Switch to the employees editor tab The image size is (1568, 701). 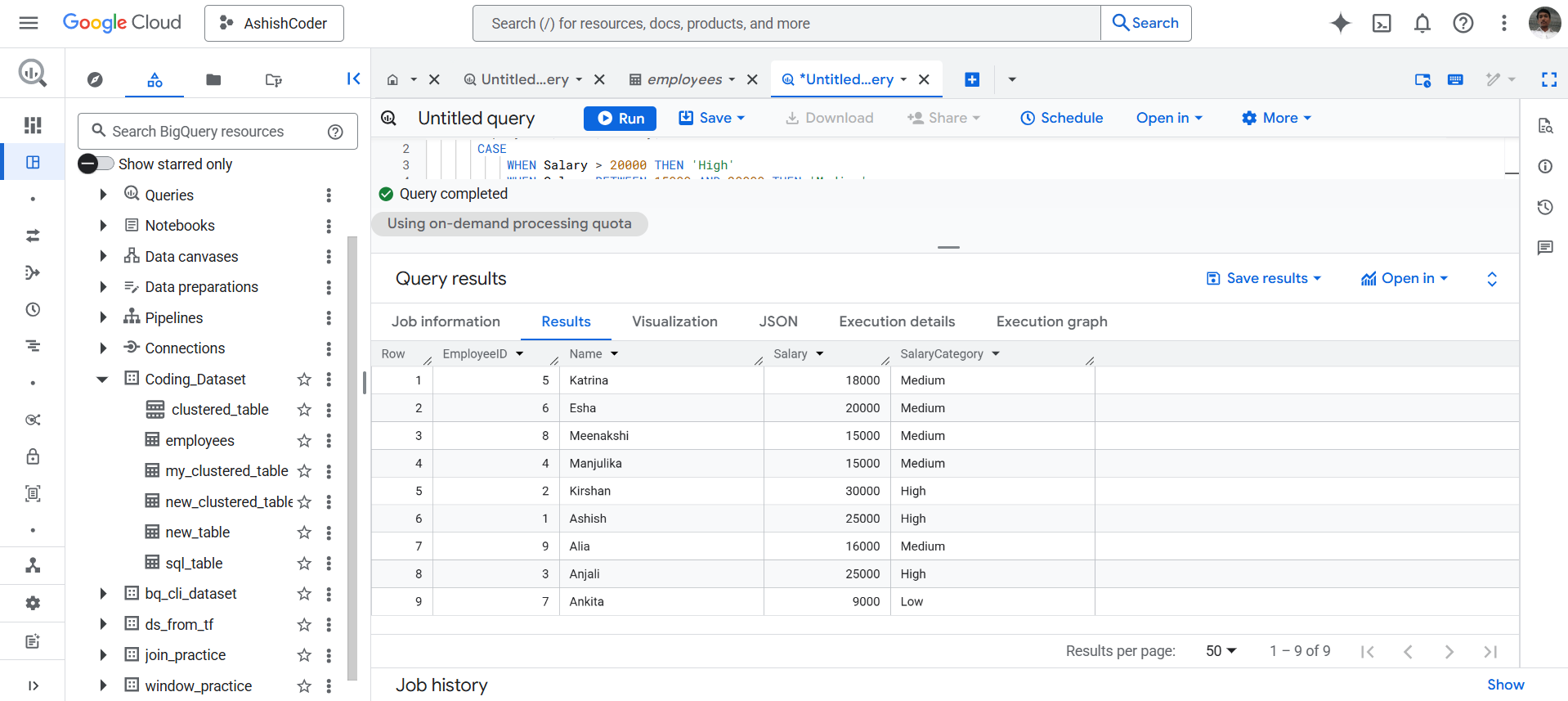683,79
